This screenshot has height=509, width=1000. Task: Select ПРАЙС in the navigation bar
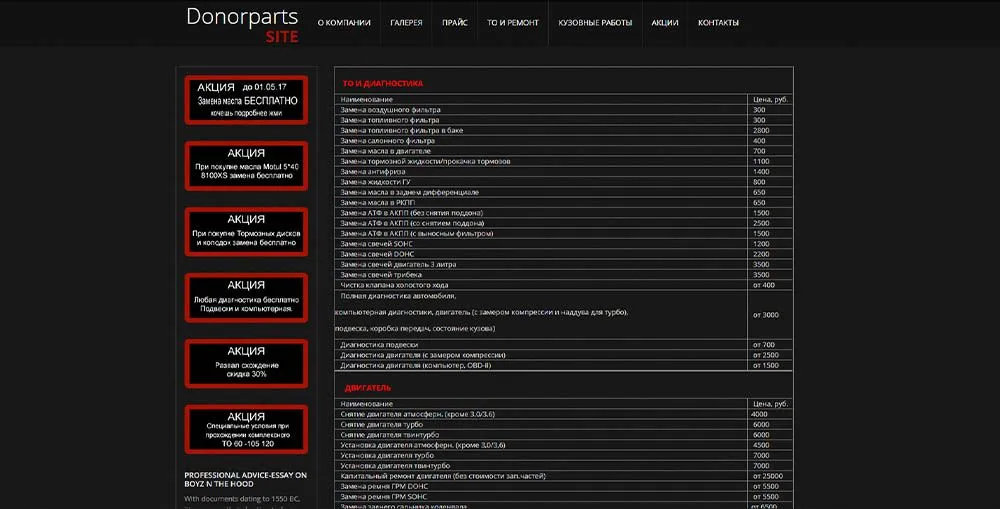pos(455,23)
